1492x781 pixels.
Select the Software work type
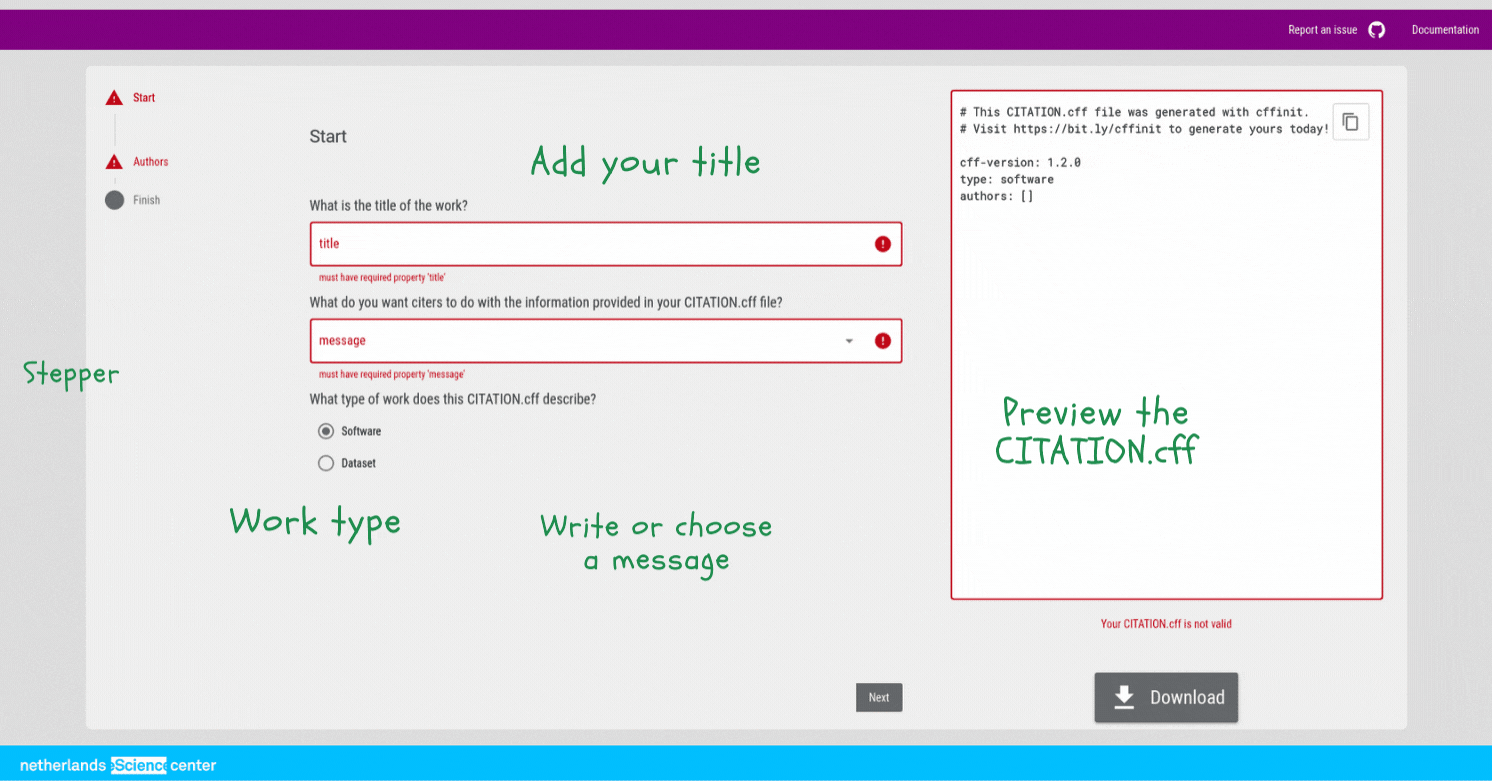[326, 430]
